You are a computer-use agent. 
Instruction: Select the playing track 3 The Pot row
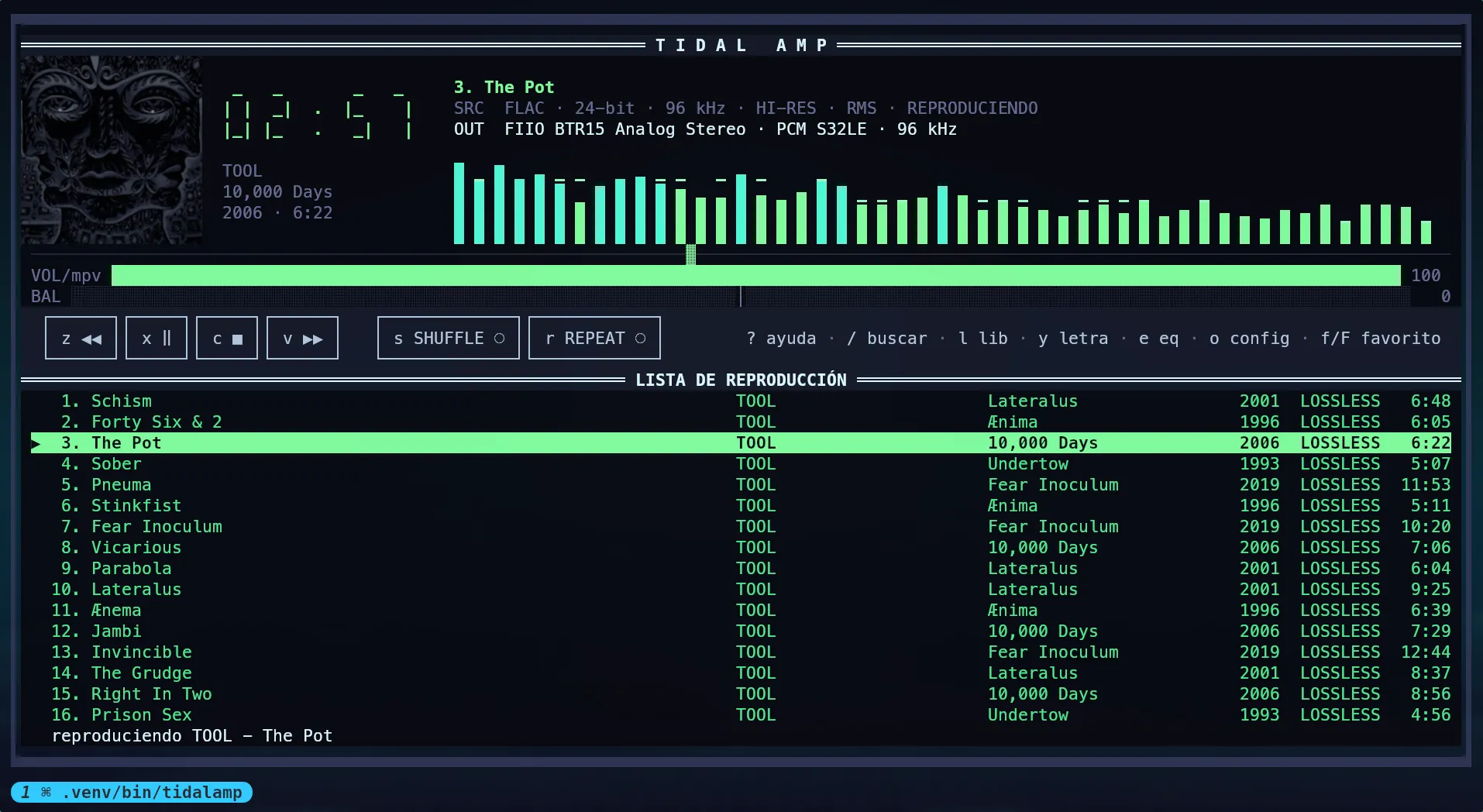pos(741,443)
